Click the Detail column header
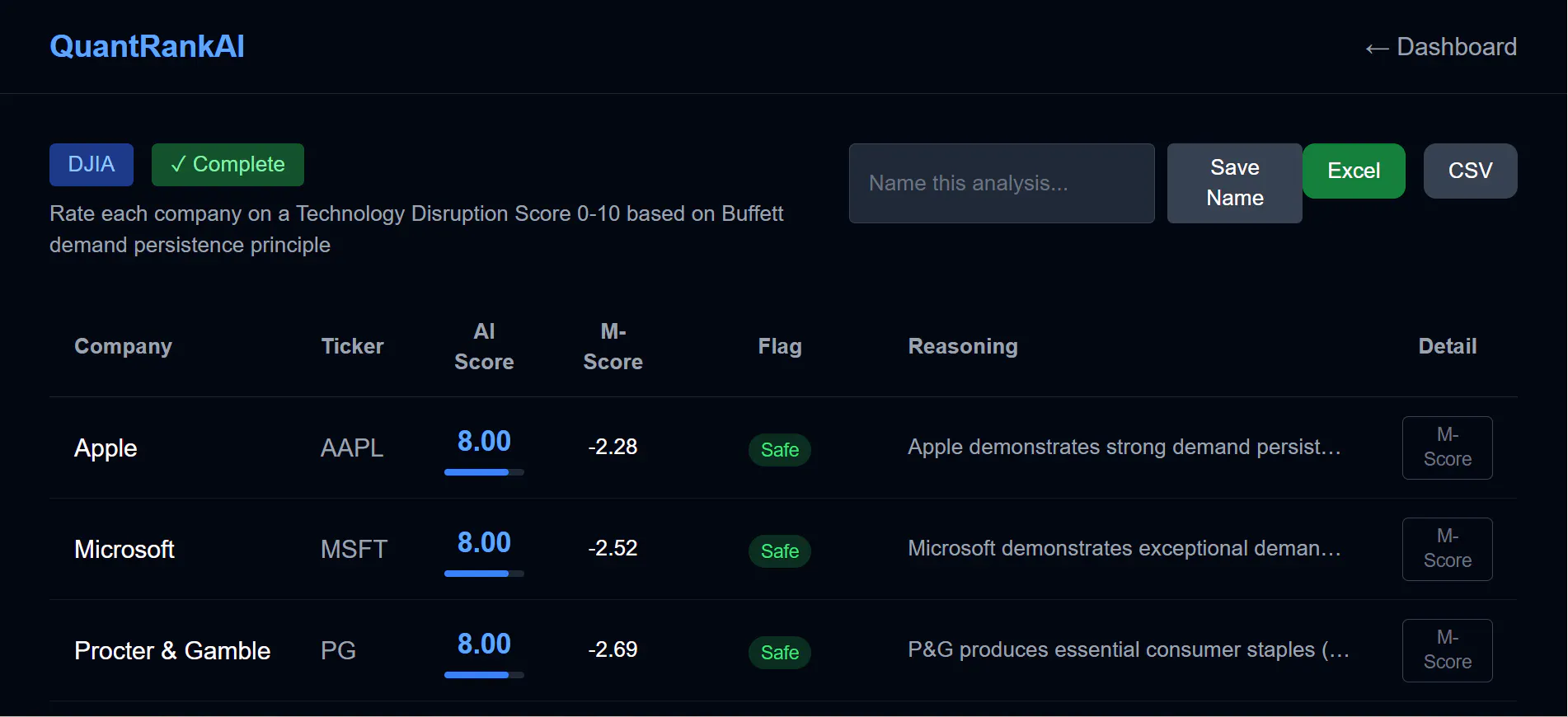Viewport: 1568px width, 717px height. [x=1448, y=346]
